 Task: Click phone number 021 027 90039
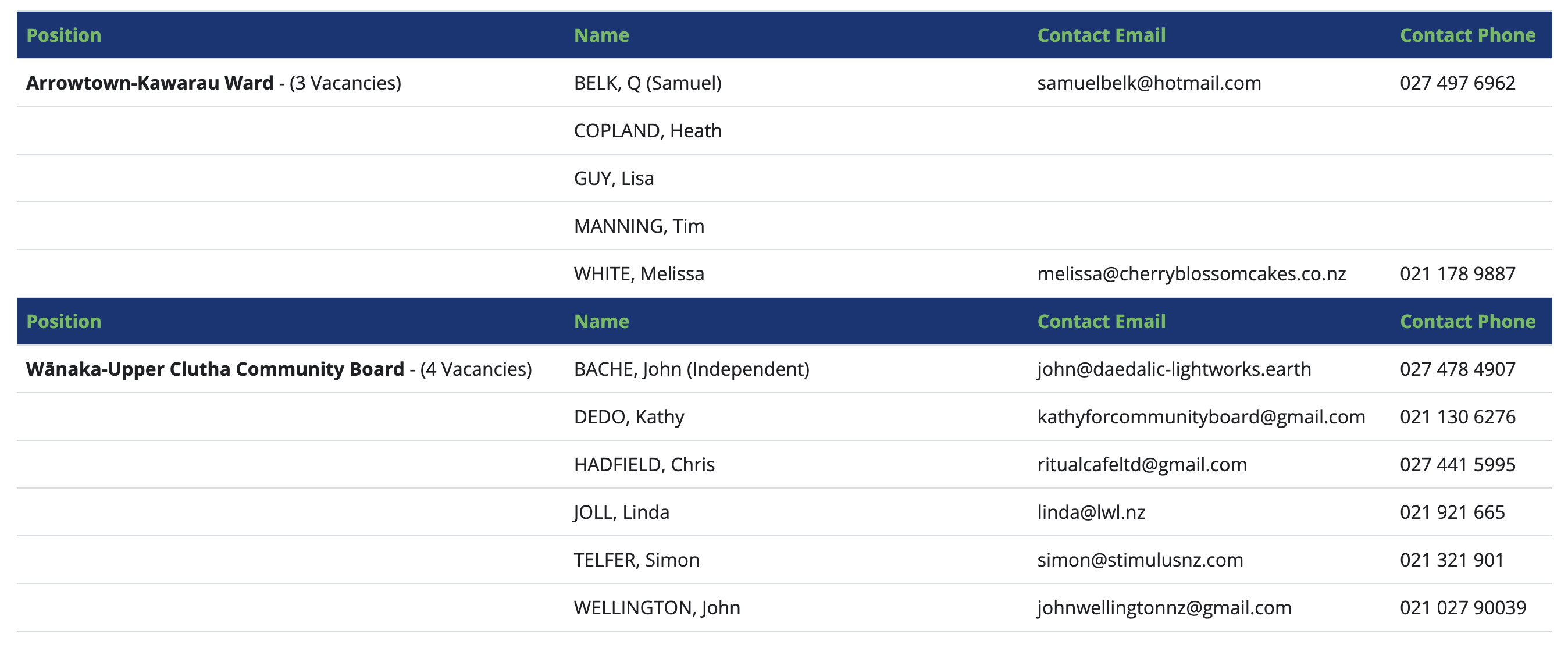(1463, 607)
